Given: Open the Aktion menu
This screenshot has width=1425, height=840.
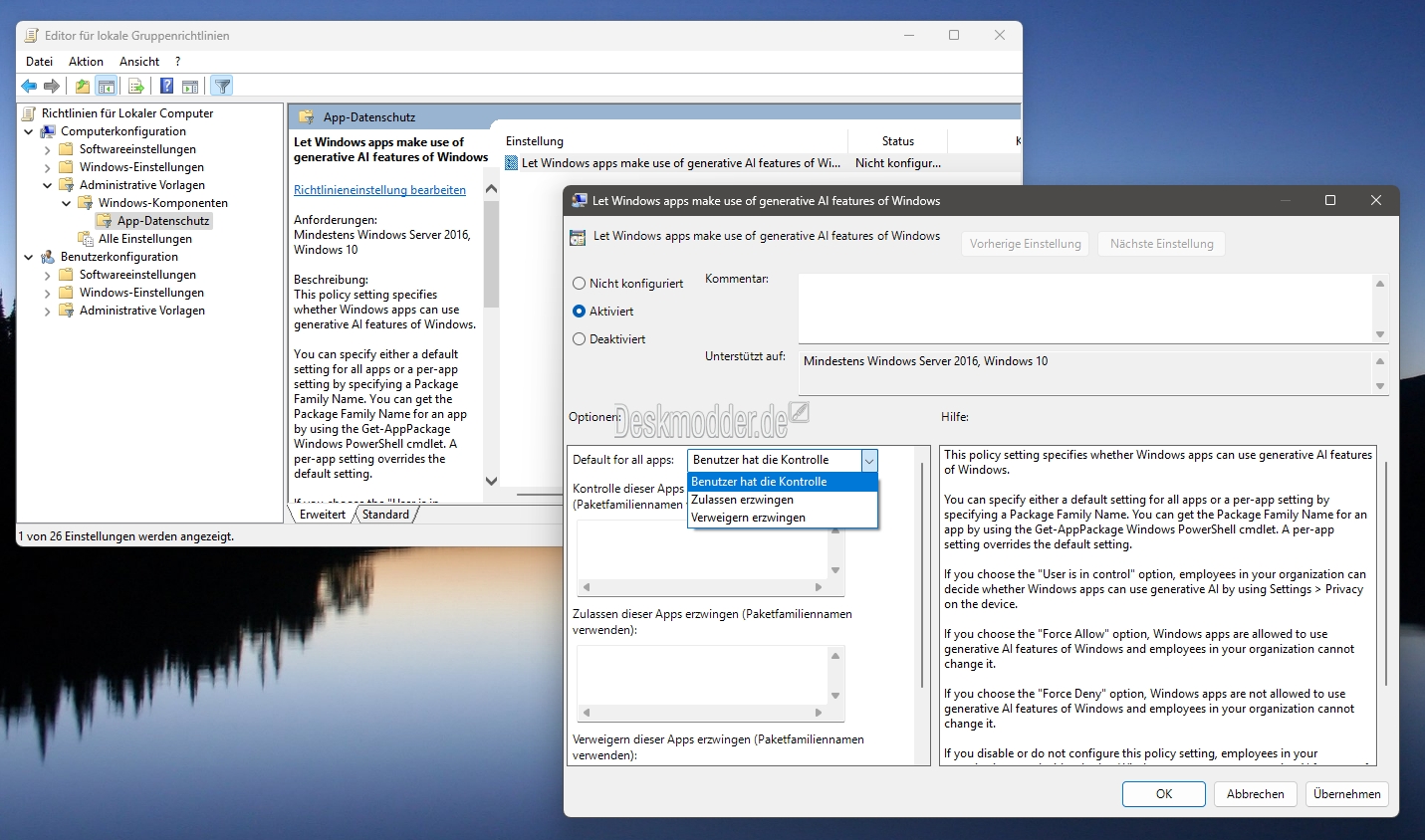Looking at the screenshot, I should [x=86, y=62].
